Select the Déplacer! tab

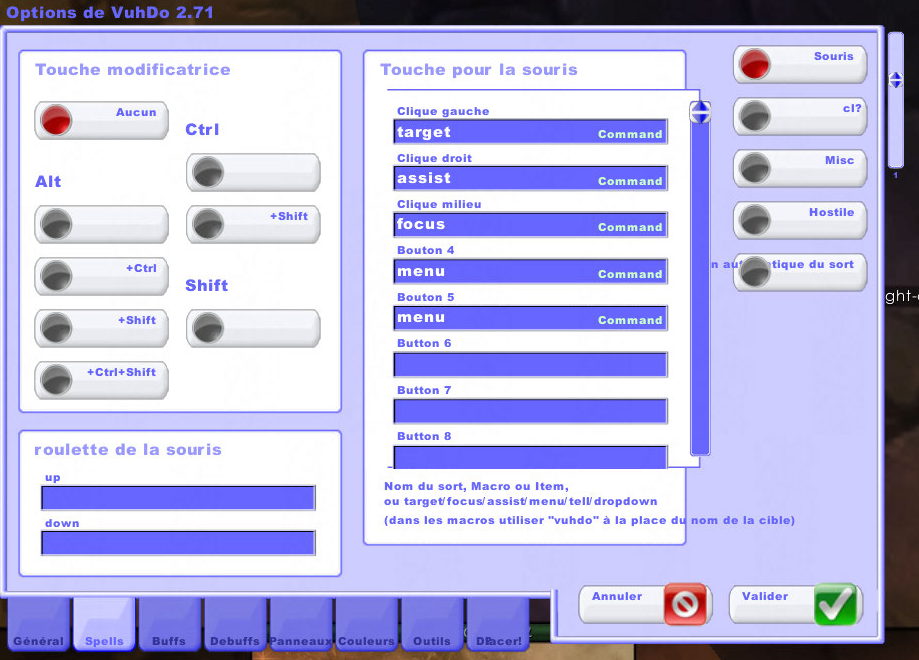(498, 624)
